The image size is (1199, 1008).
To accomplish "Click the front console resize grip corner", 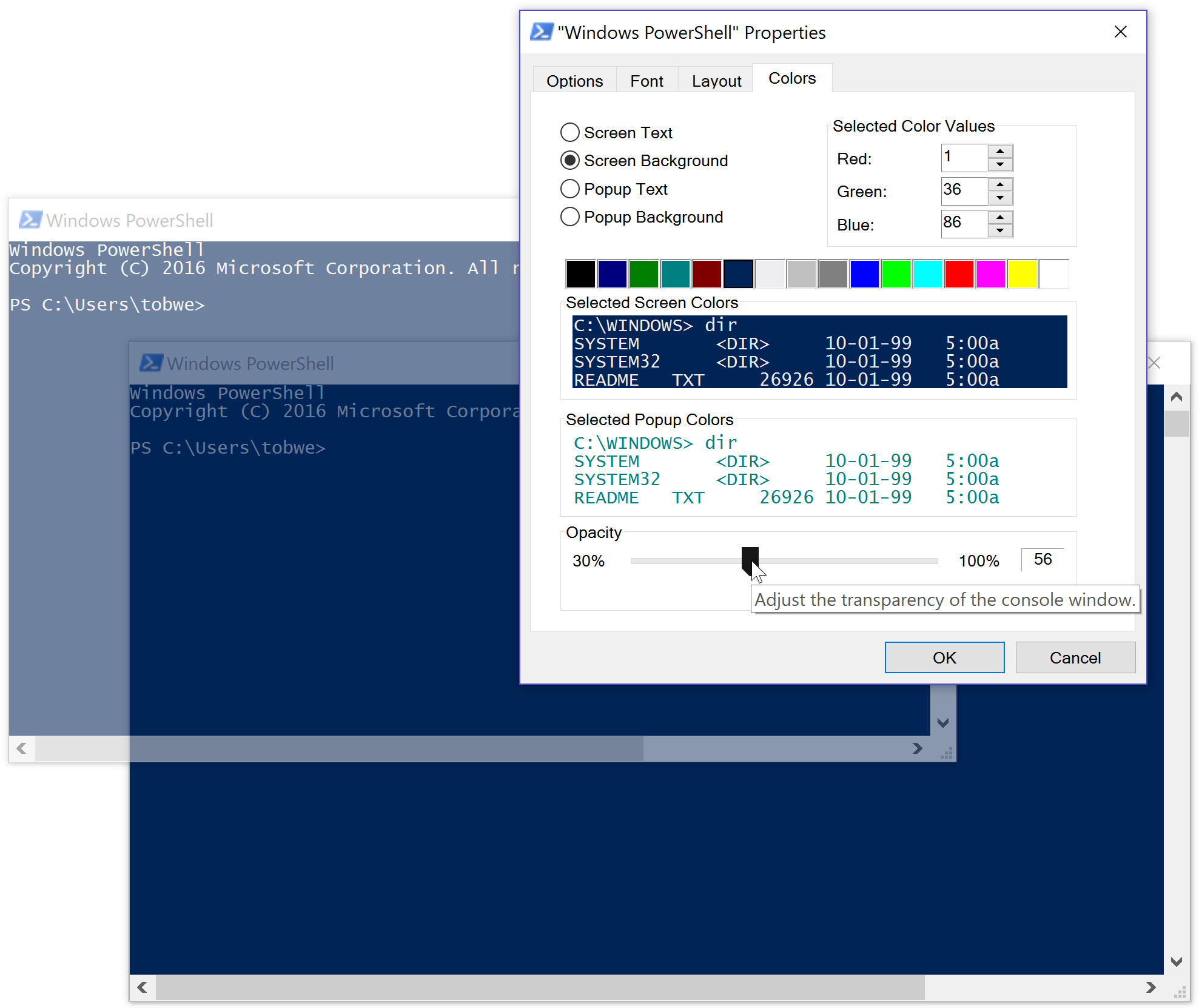I will pyautogui.click(x=1180, y=991).
